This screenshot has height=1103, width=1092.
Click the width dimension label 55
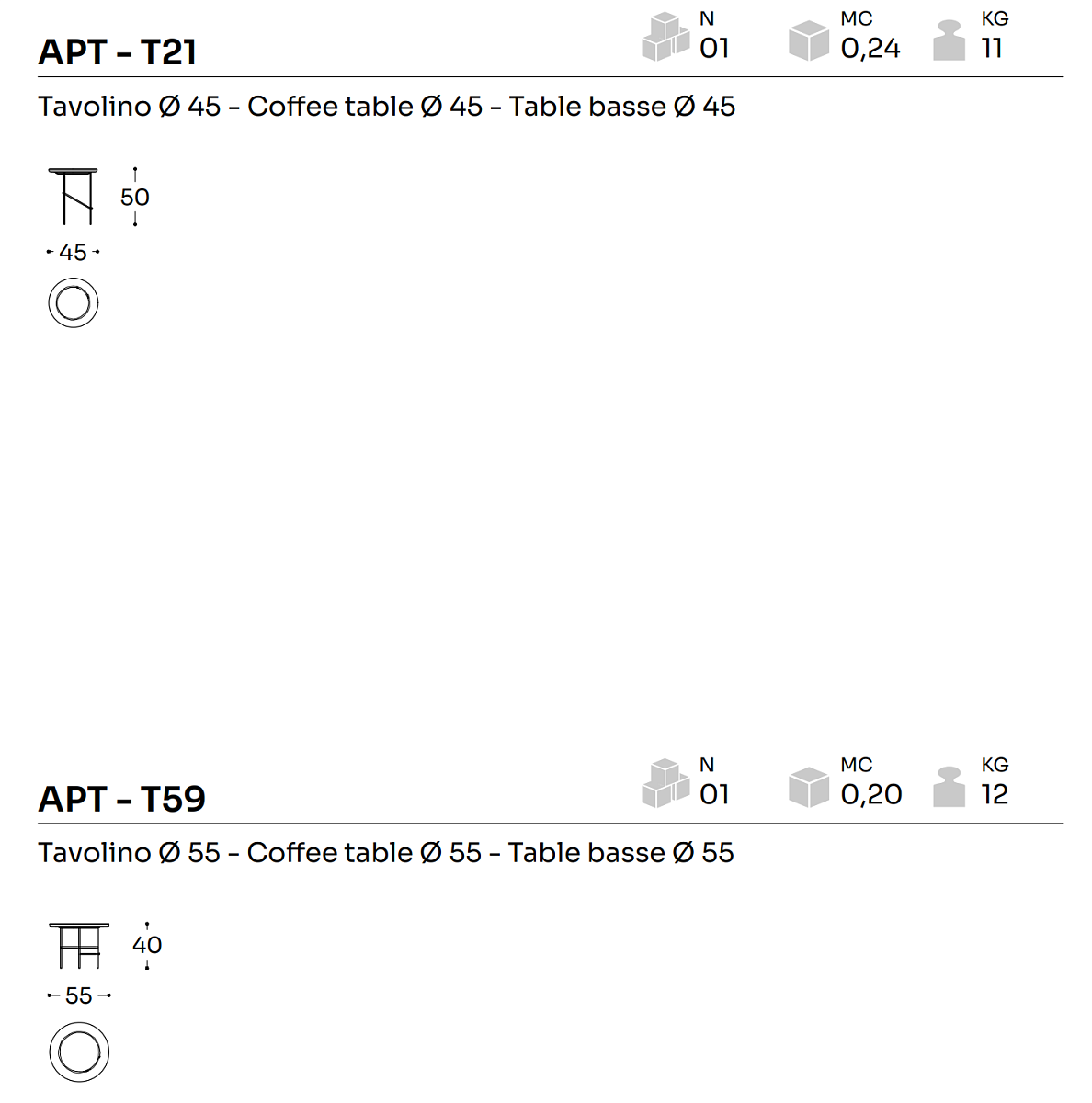click(79, 995)
